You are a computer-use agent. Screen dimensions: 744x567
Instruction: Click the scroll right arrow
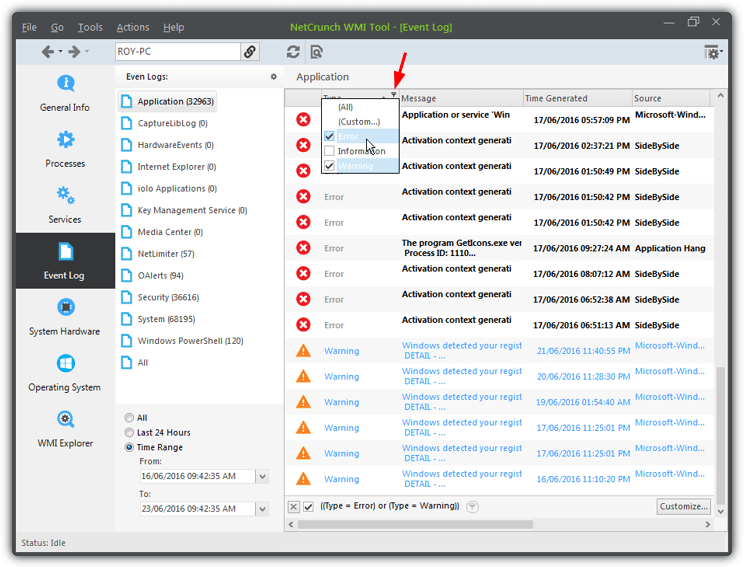[x=707, y=524]
